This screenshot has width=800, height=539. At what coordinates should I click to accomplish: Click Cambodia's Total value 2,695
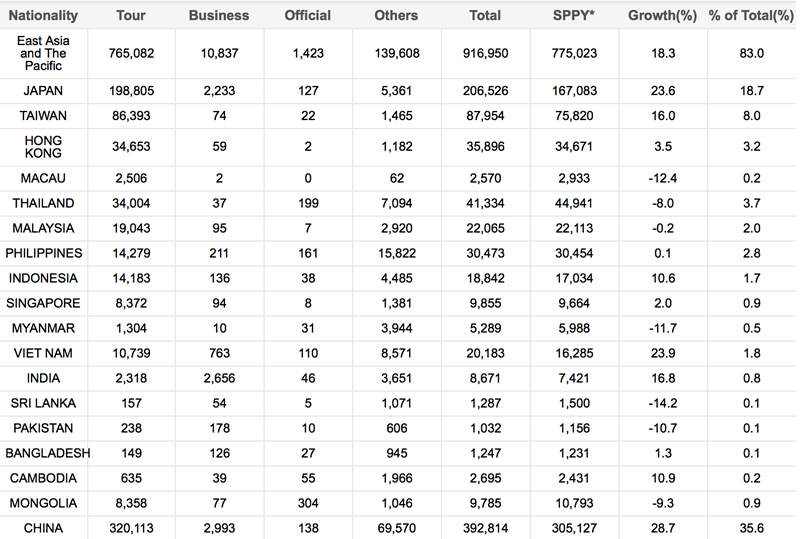click(x=485, y=478)
